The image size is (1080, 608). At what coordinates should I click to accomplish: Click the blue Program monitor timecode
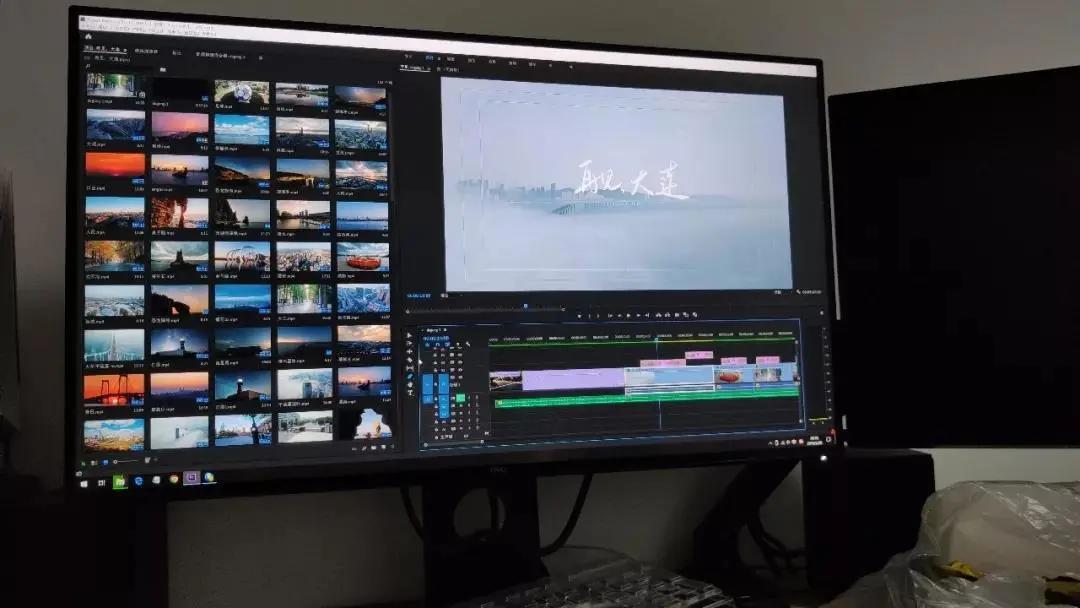coord(418,296)
